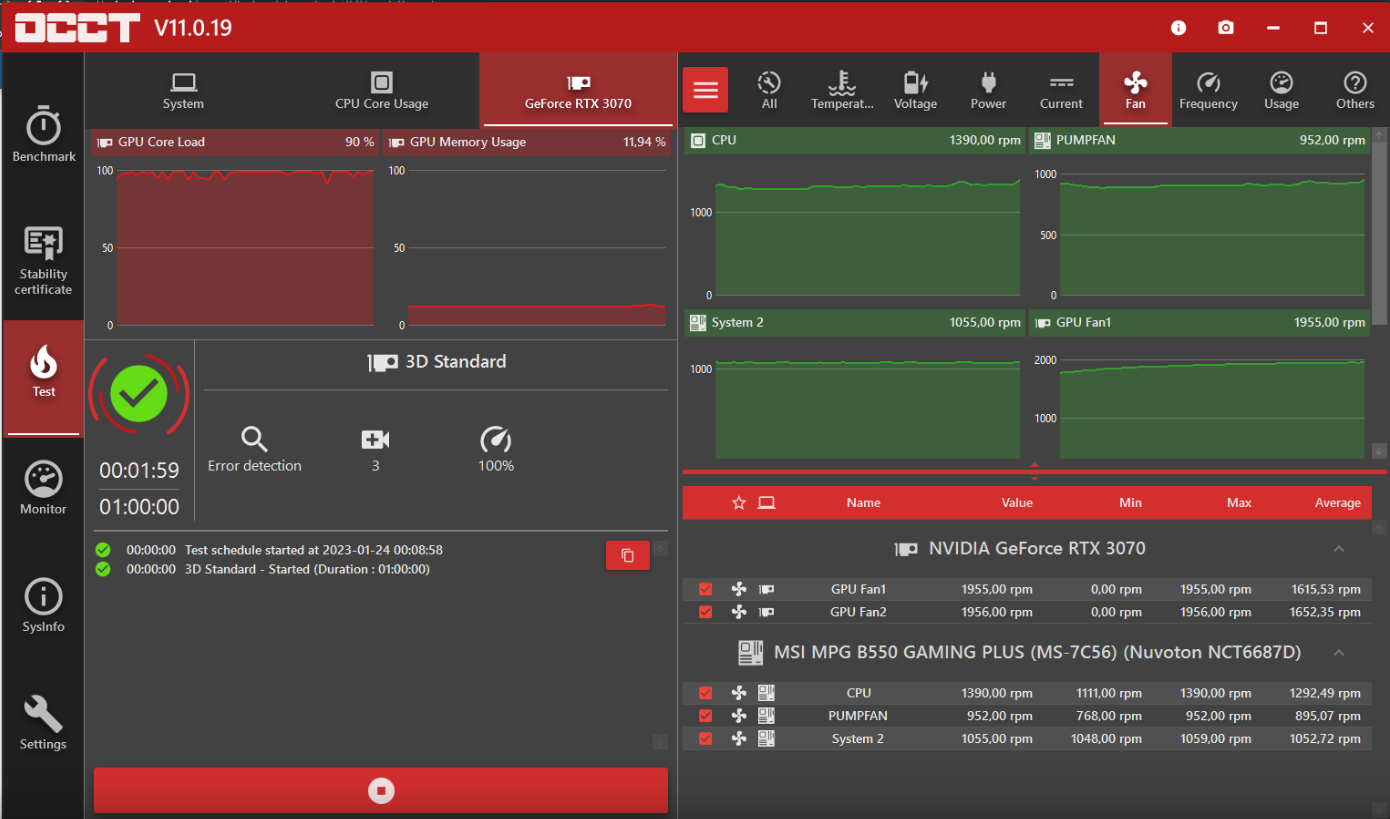Select the Fan sensors tab
The height and width of the screenshot is (819, 1390).
(1135, 90)
